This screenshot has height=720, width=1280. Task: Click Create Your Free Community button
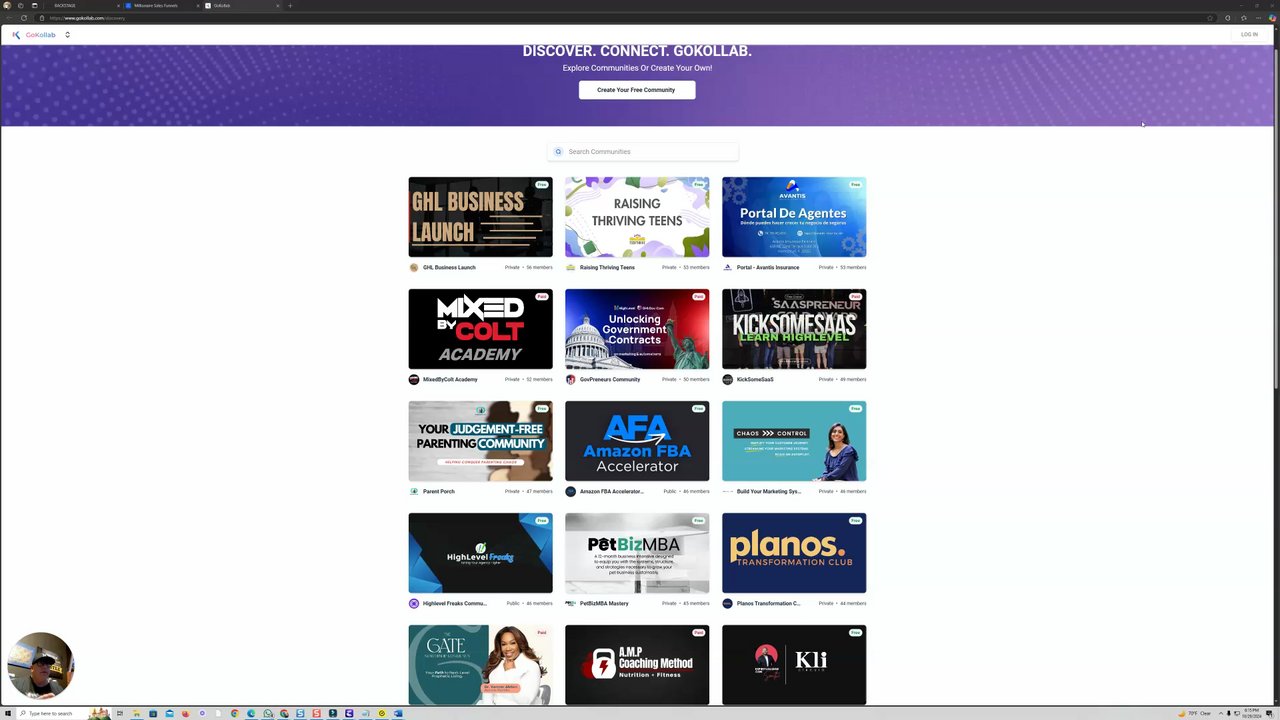coord(636,90)
